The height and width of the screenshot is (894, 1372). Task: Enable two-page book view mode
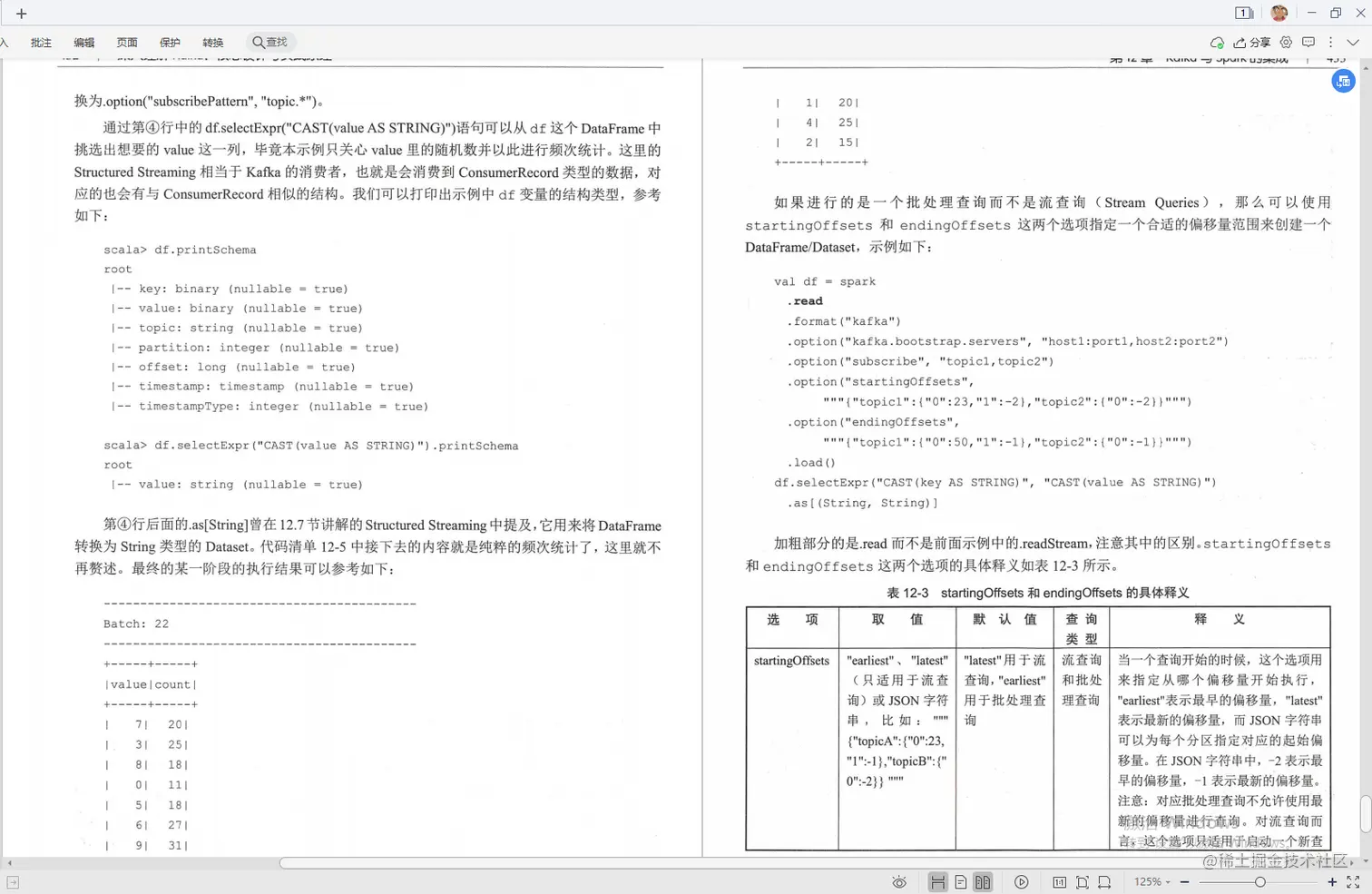point(983,881)
